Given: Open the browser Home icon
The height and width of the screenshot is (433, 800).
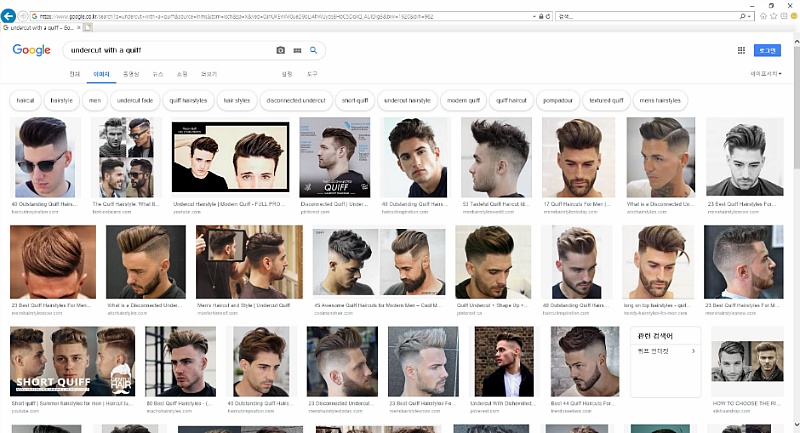Looking at the screenshot, I should tap(763, 16).
